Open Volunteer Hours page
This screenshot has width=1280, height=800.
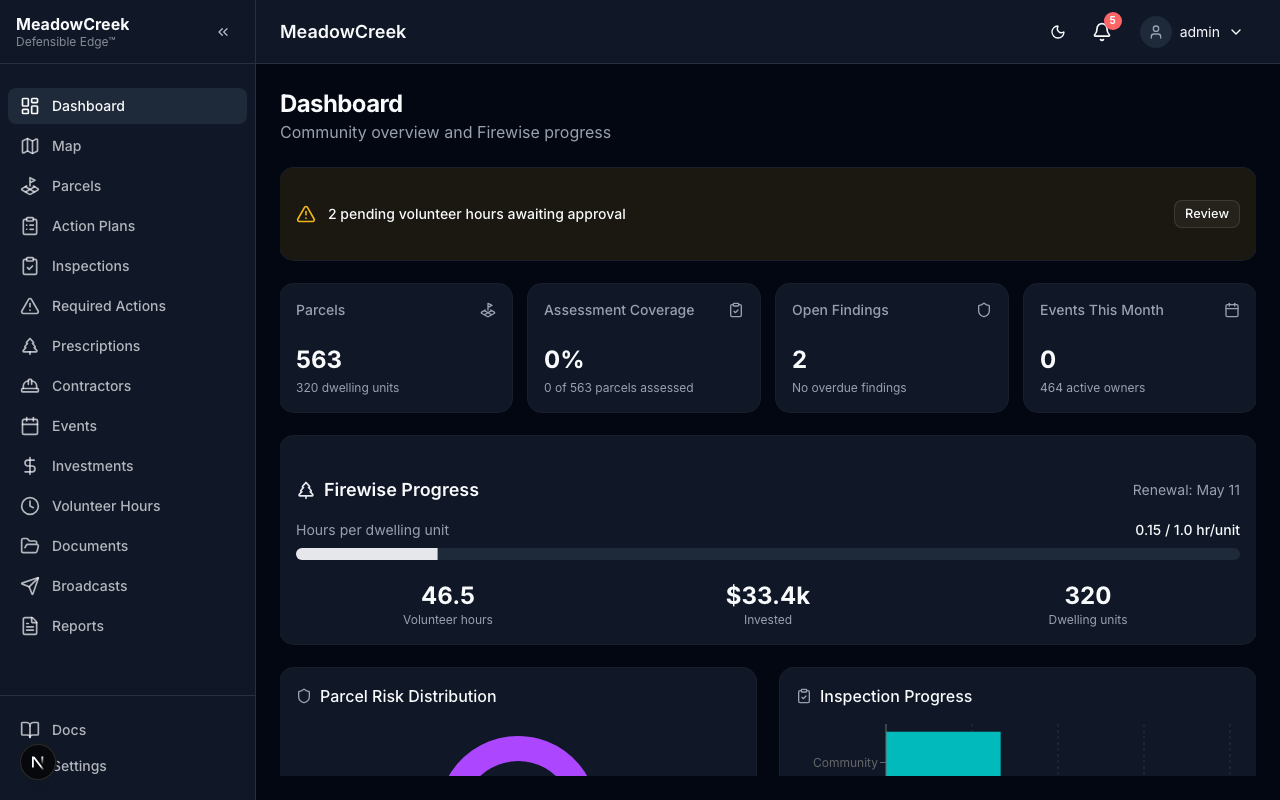point(127,506)
